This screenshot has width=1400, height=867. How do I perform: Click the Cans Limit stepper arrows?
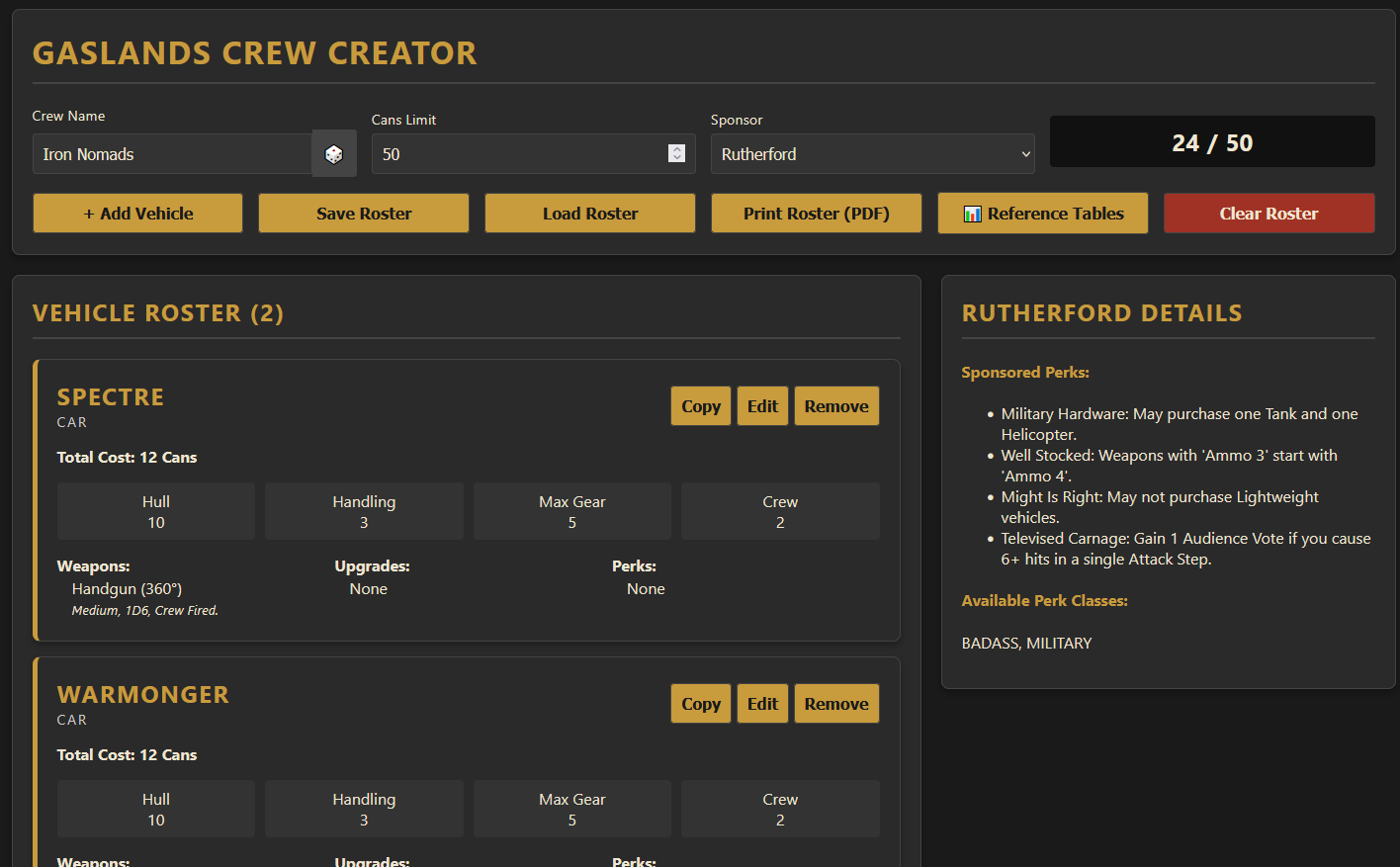pos(676,153)
